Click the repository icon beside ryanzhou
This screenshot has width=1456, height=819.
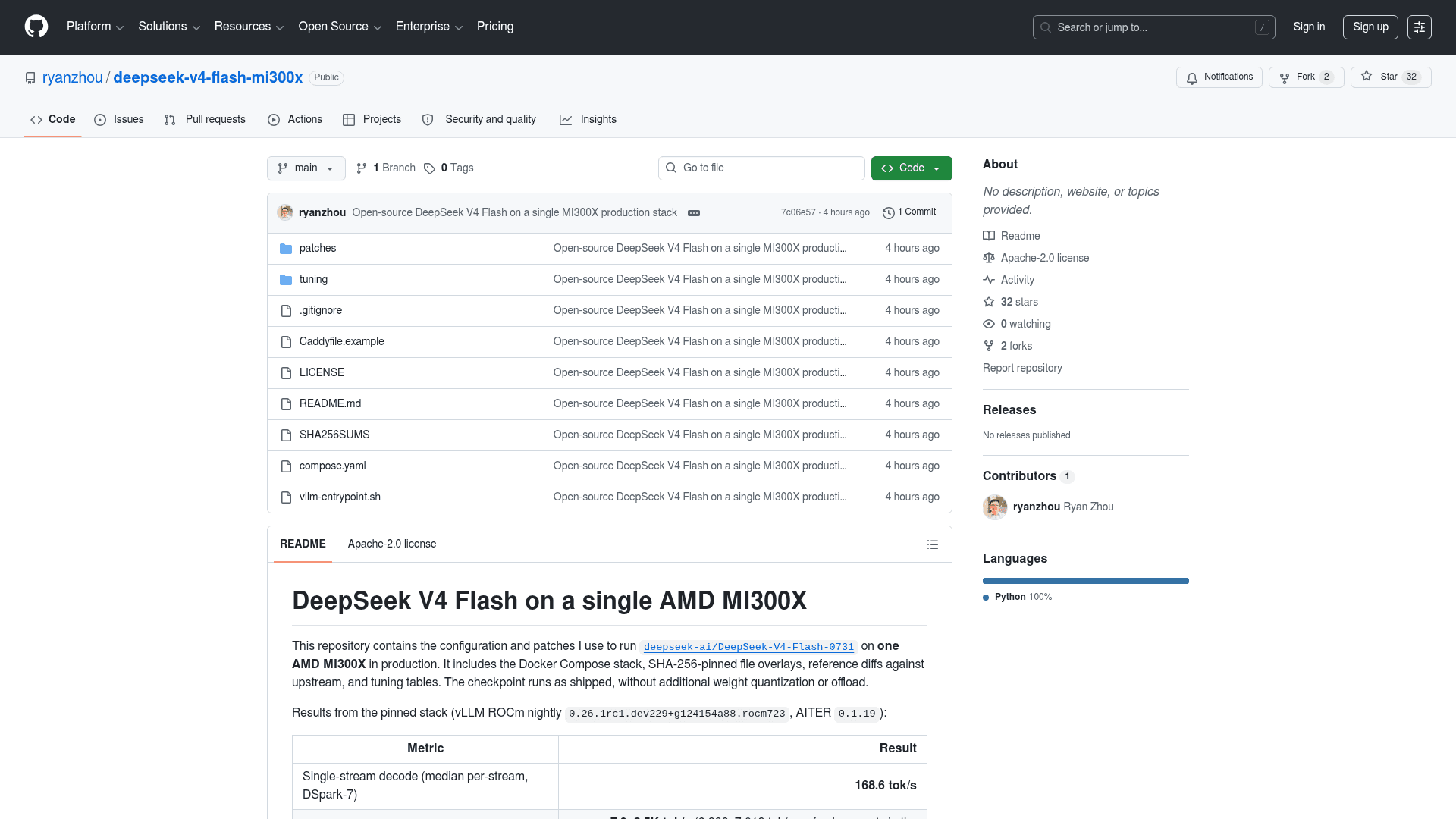point(30,78)
